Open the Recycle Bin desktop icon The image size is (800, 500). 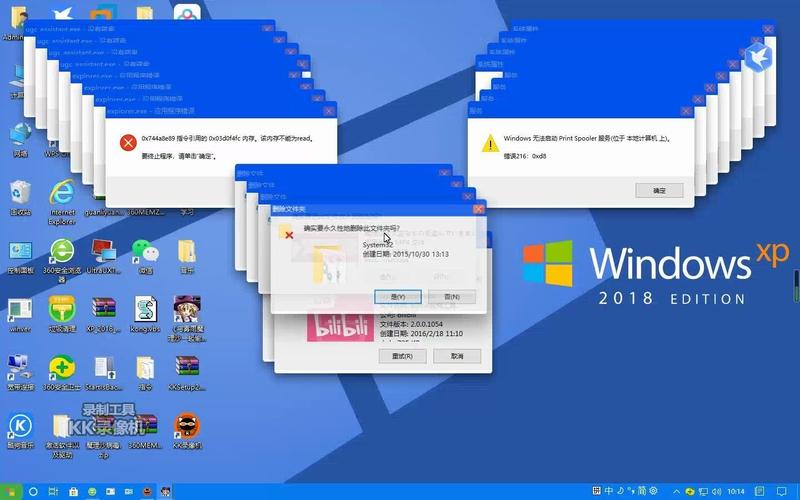click(20, 198)
